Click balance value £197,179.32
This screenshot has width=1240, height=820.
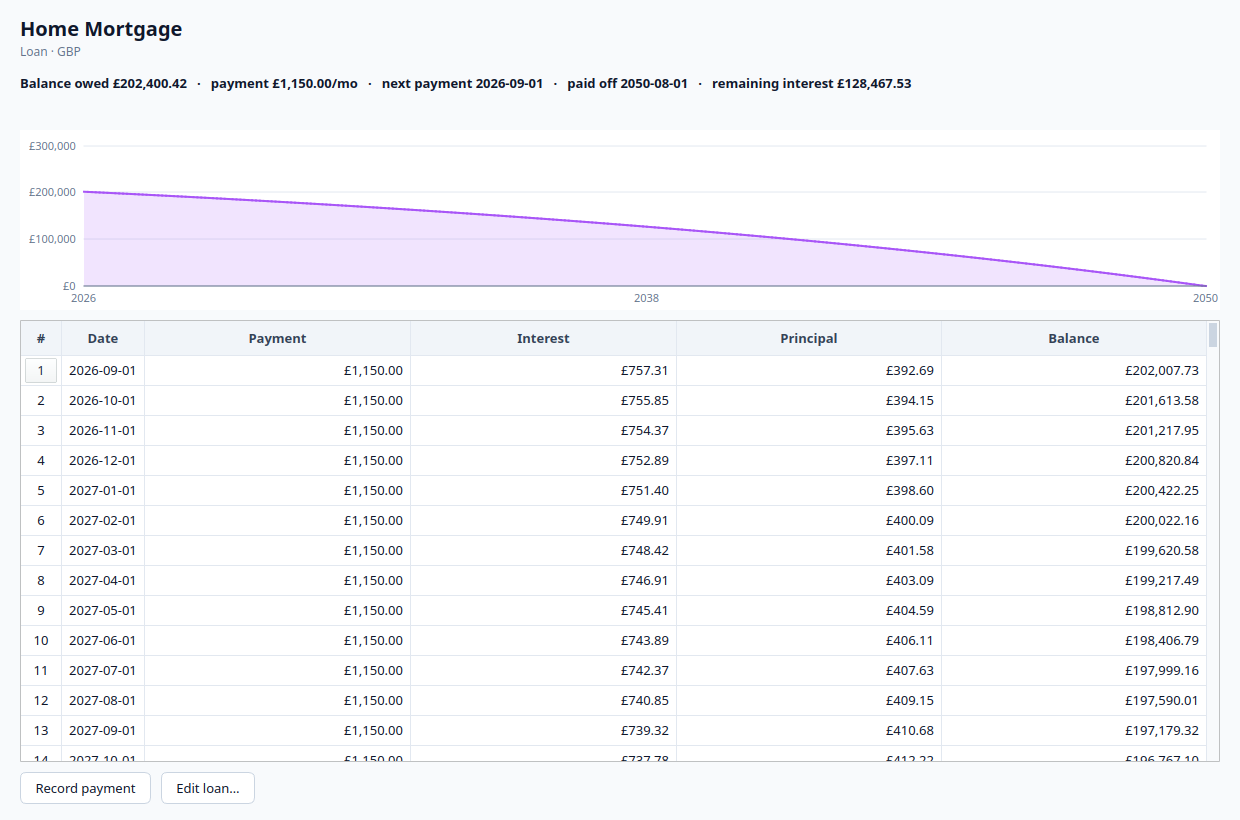click(1162, 731)
